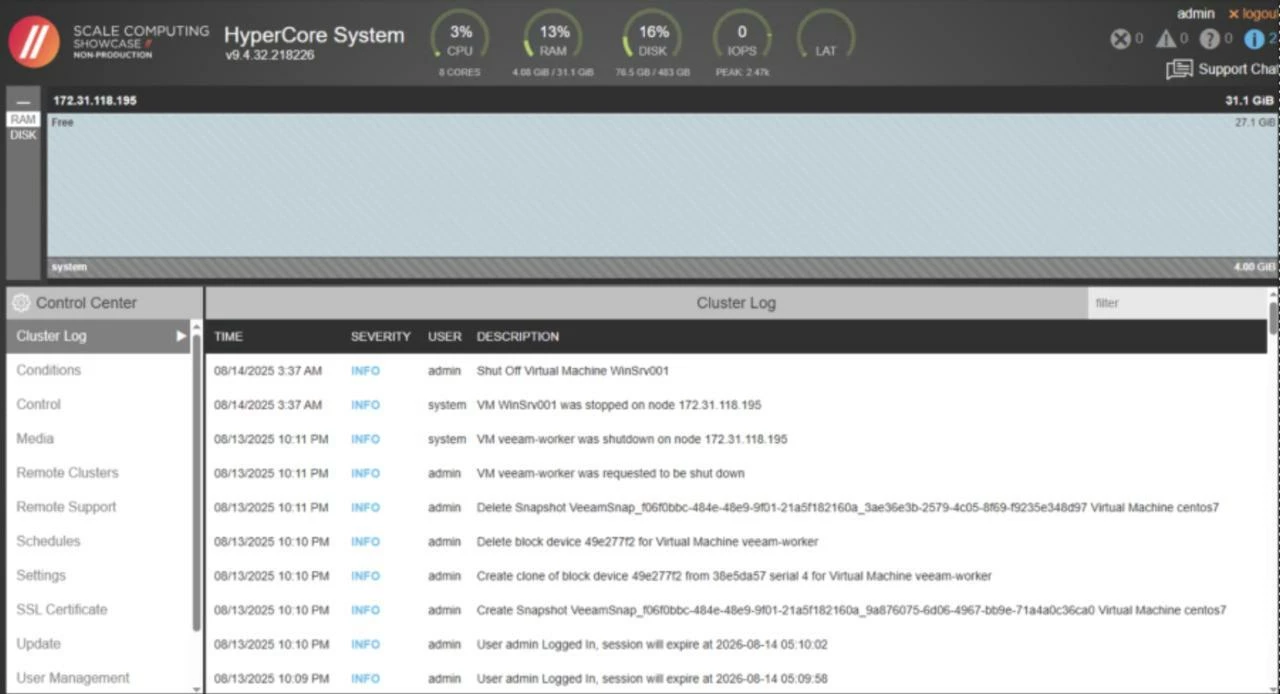Viewport: 1280px width, 694px height.
Task: Click the HyperCore System title
Action: pyautogui.click(x=314, y=35)
